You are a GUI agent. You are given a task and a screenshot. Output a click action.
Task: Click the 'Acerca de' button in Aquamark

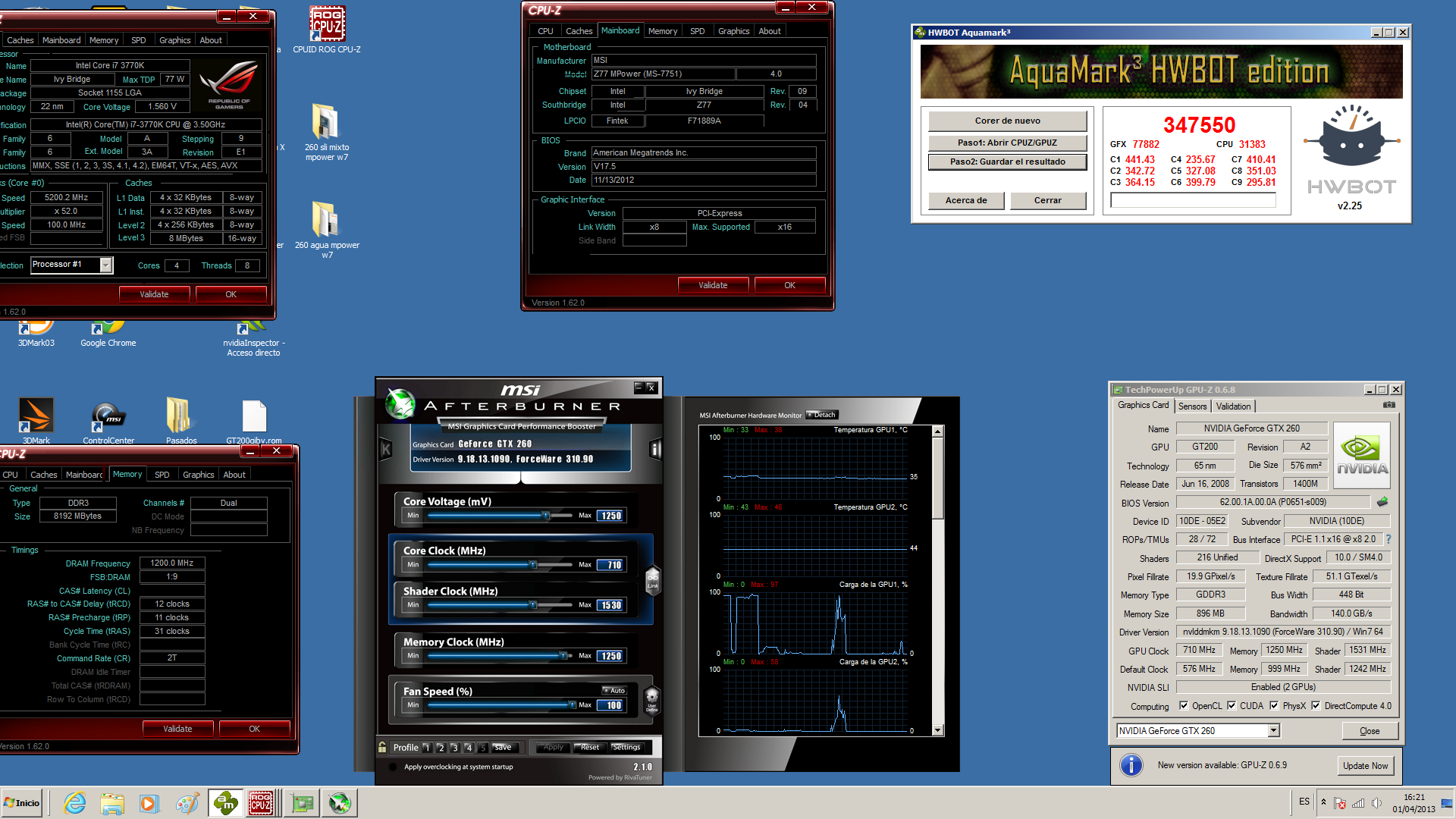(x=966, y=200)
